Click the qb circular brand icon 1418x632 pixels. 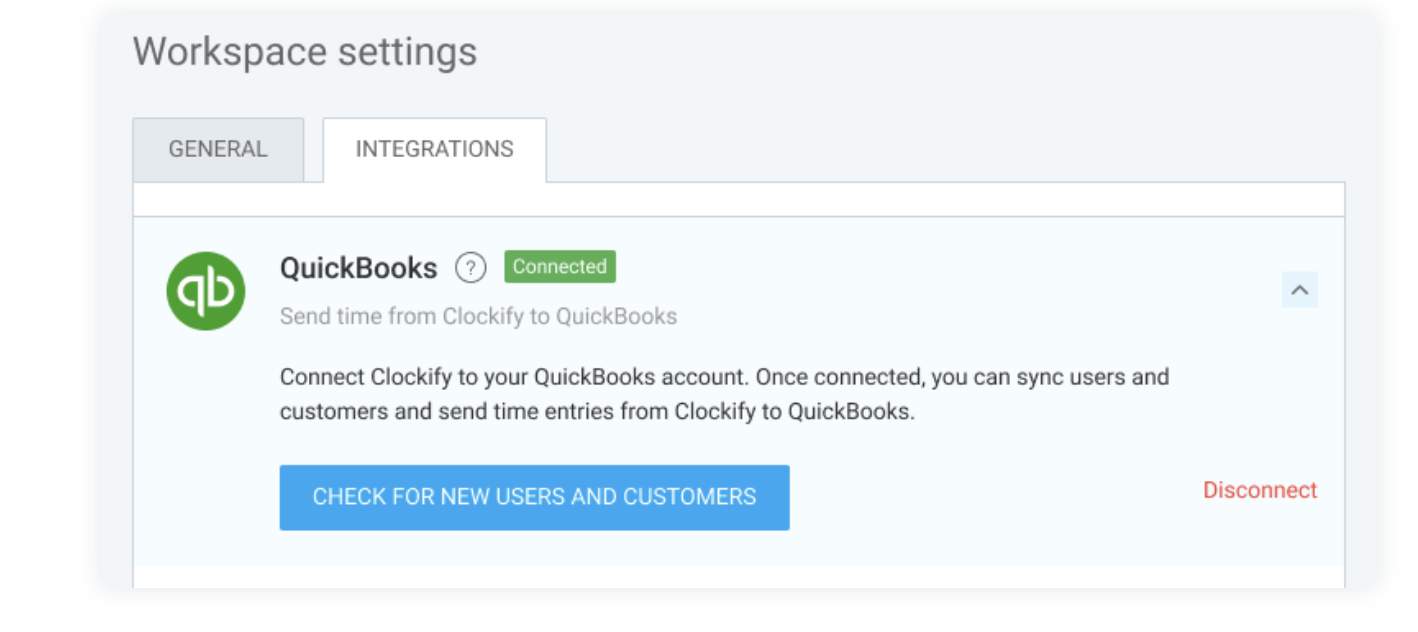pyautogui.click(x=206, y=291)
